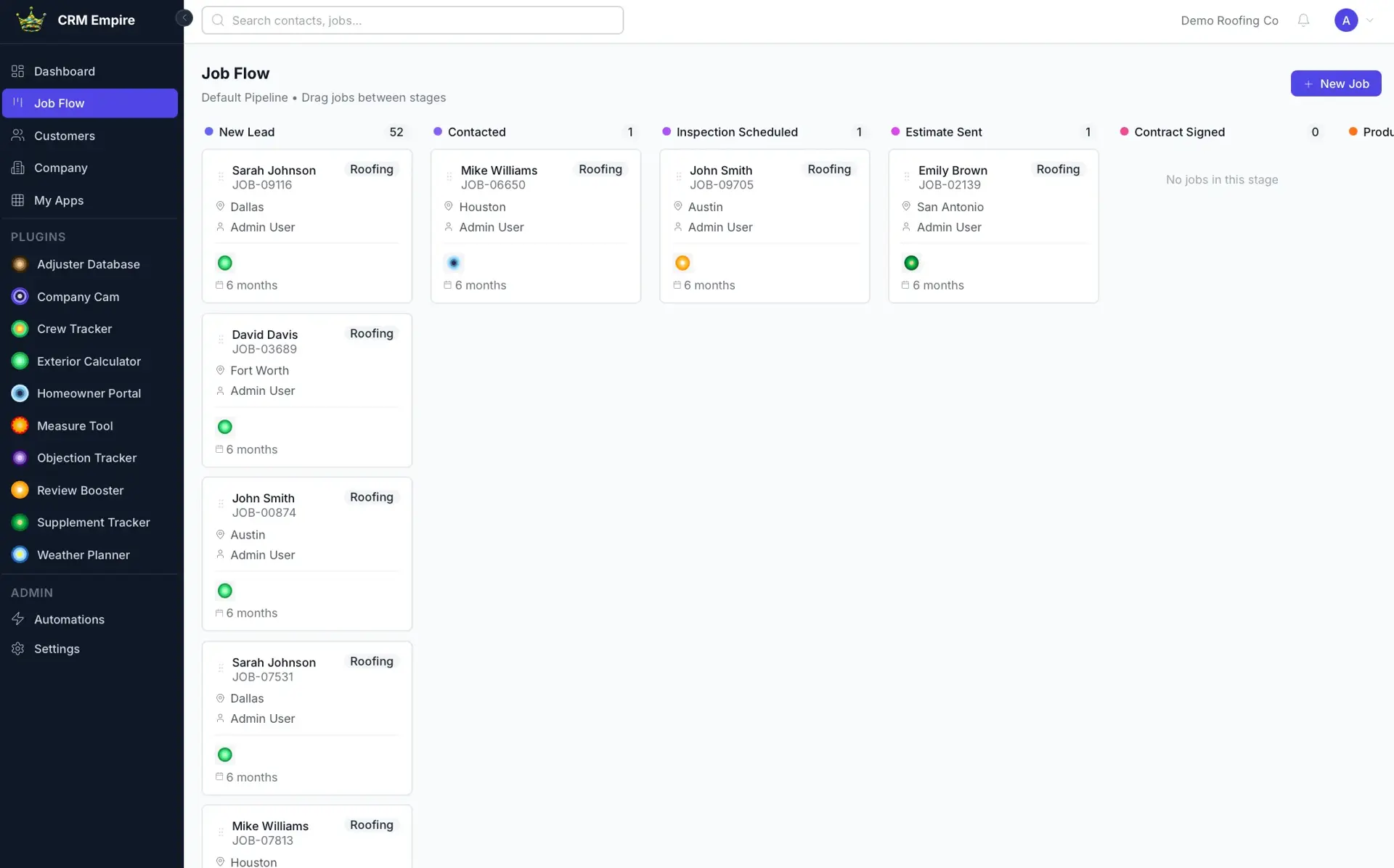Viewport: 1394px width, 868px height.
Task: Click green plugin dot on David Davis card
Action: (x=225, y=427)
